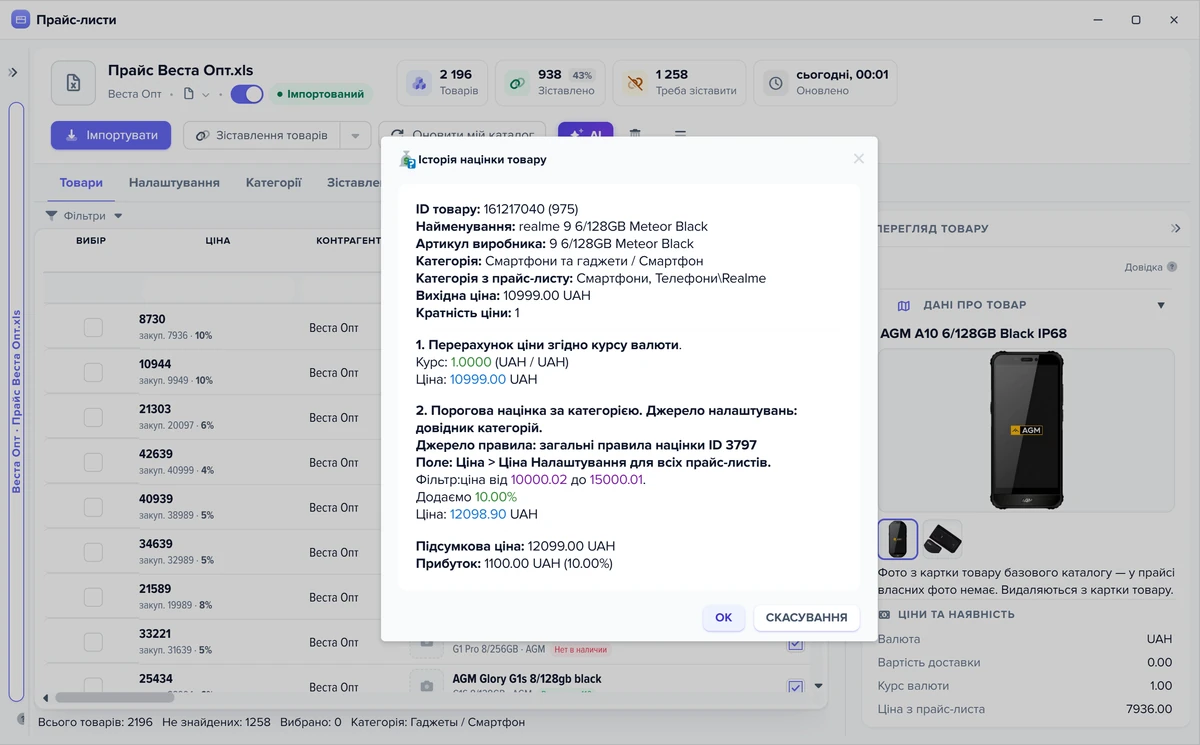Open the Категорії tab
This screenshot has width=1200, height=745.
click(274, 183)
